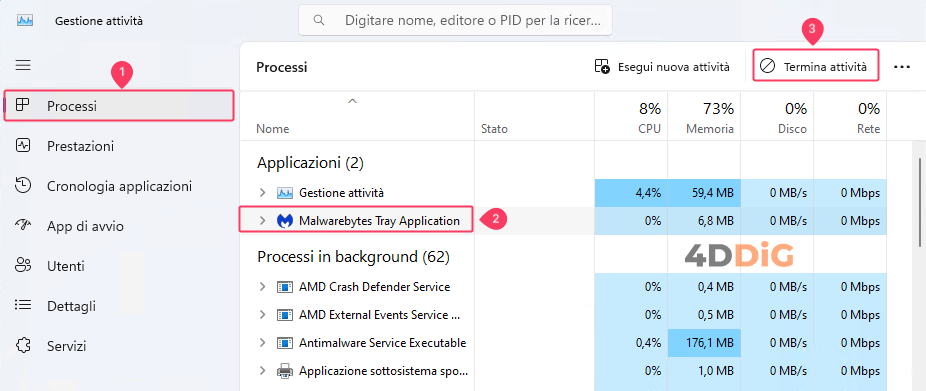926x391 pixels.
Task: Click the 1,0 MB memory cell
Action: pos(704,372)
